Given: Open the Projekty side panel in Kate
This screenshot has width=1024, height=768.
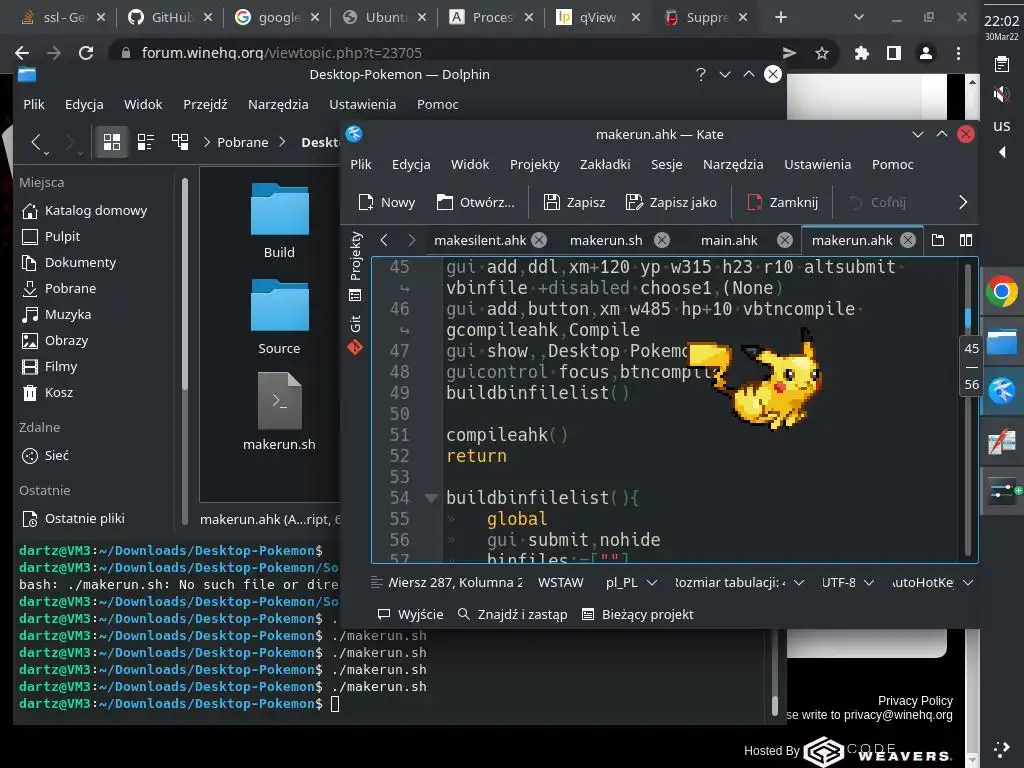Looking at the screenshot, I should [x=355, y=266].
